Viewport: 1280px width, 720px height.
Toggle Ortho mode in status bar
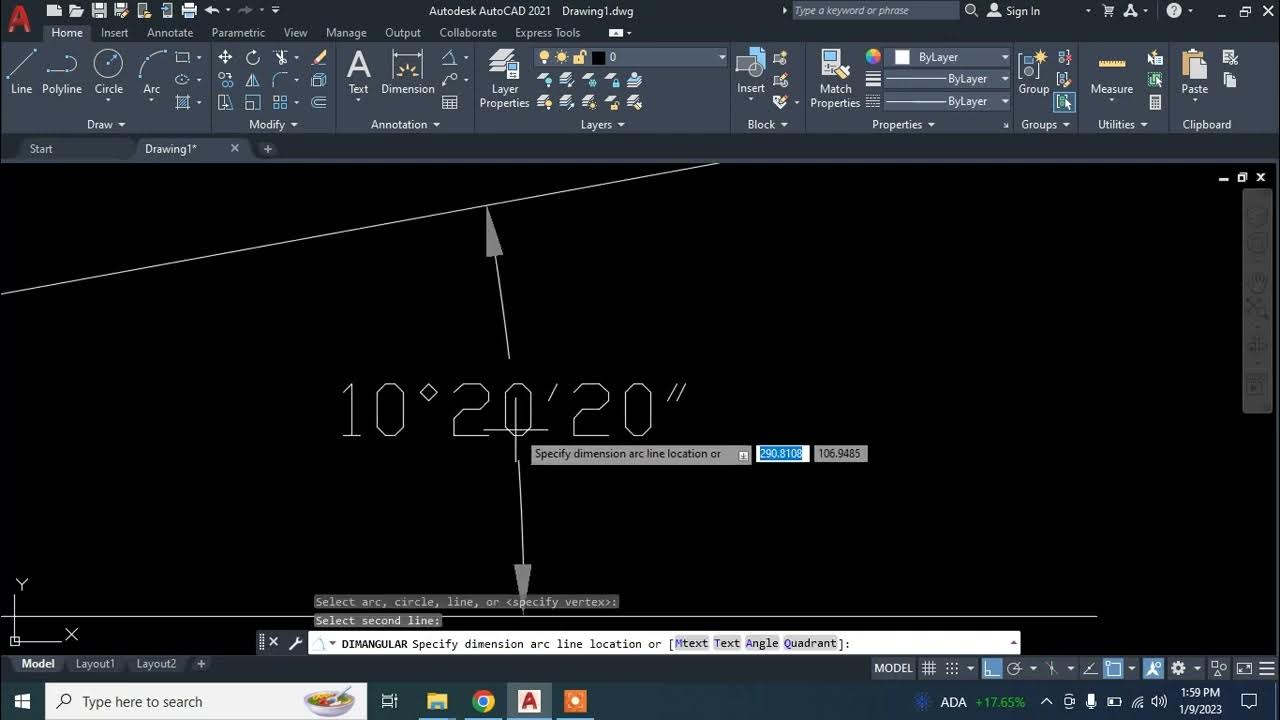tap(991, 668)
